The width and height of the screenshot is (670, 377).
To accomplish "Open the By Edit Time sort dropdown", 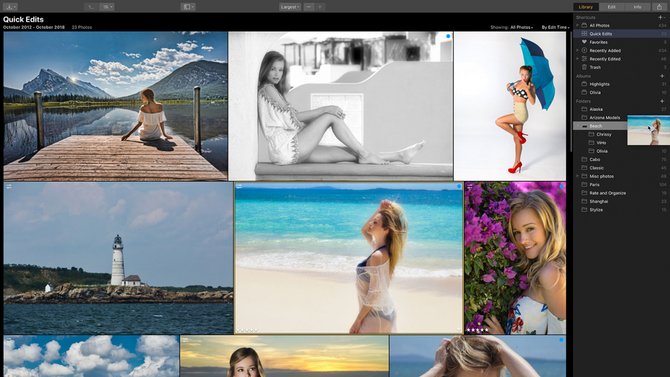I will [555, 27].
